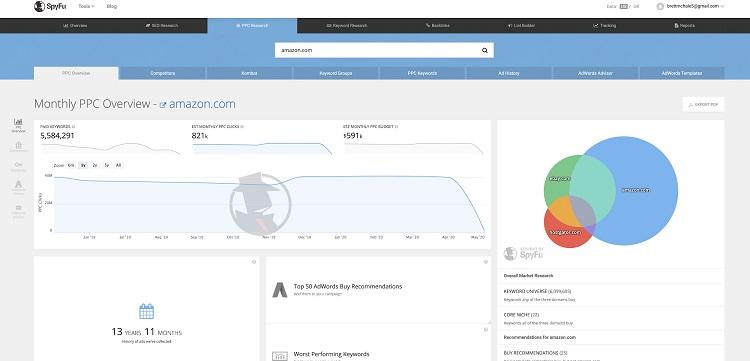Click the Paid Keywords sparkline chart
Viewport: 750px width, 361px height.
[x=110, y=148]
